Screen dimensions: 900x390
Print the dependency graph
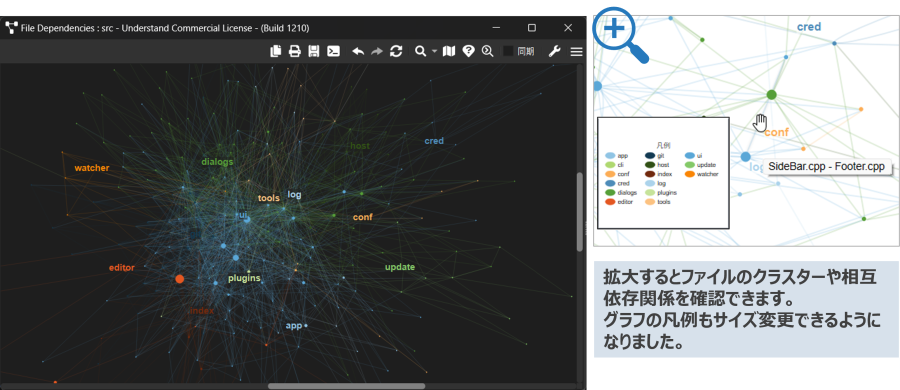pyautogui.click(x=294, y=51)
